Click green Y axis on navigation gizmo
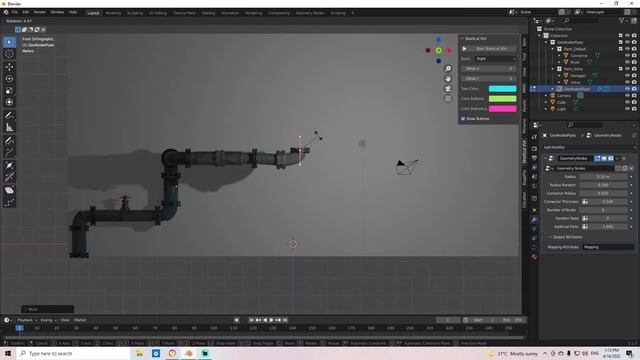640x360 pixels. 438,51
